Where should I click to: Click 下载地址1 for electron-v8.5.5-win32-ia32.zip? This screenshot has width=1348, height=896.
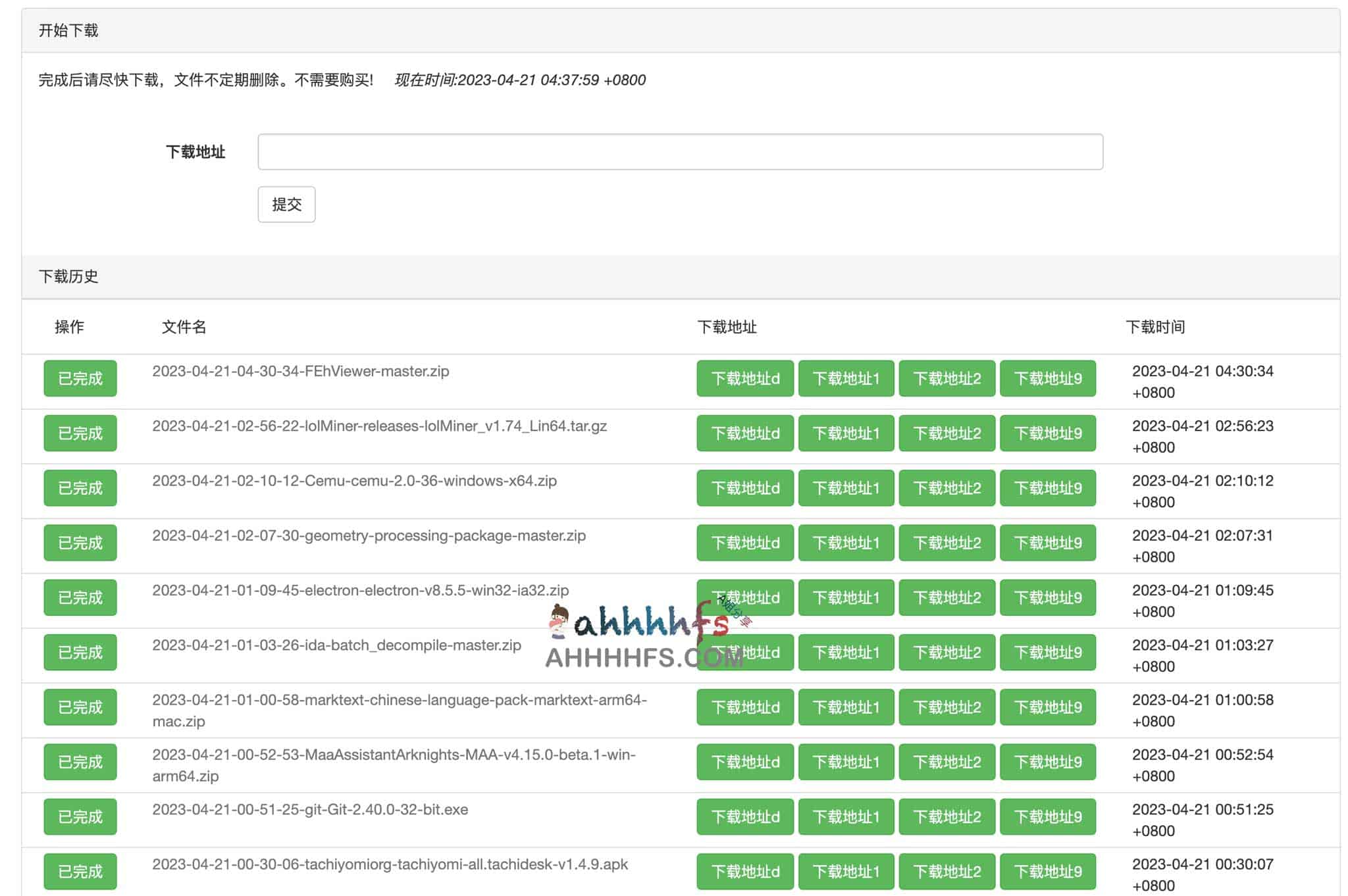[x=846, y=597]
